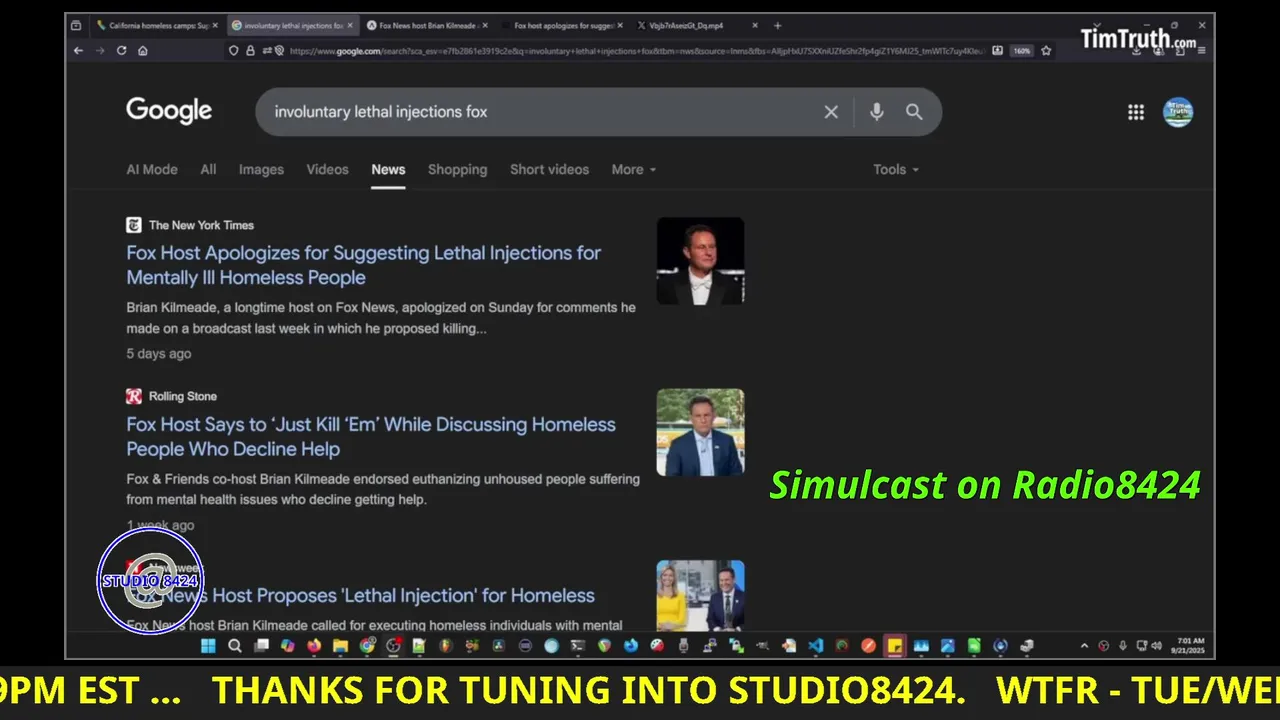Open File Explorer from the taskbar

click(340, 646)
